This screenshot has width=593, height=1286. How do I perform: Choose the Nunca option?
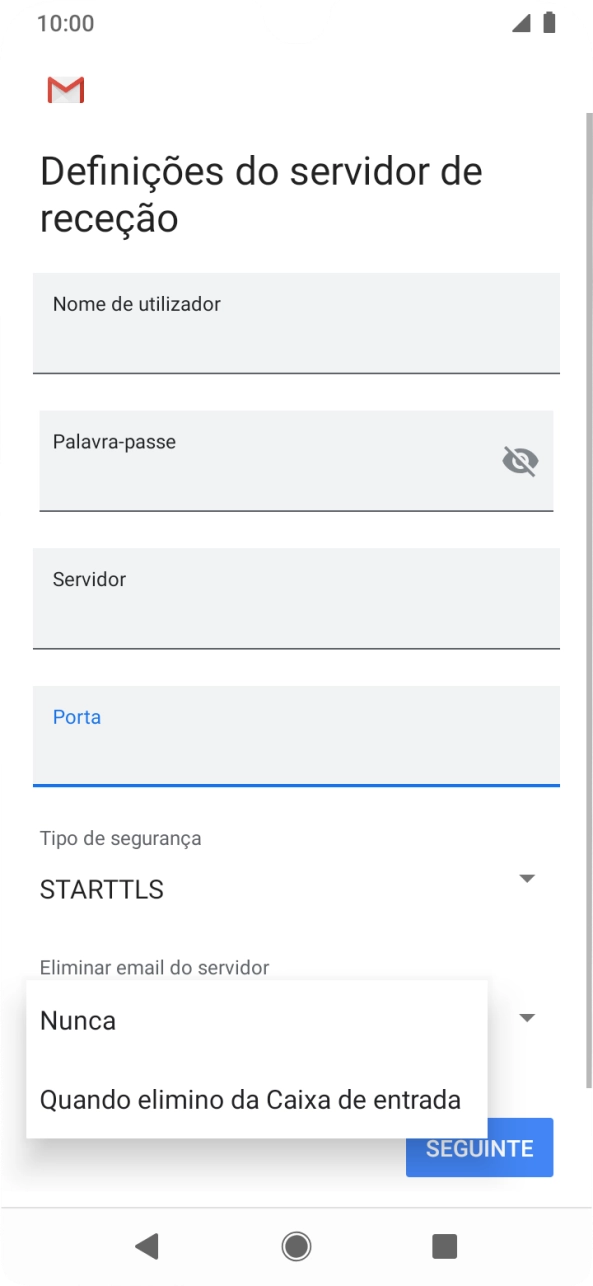[77, 1020]
